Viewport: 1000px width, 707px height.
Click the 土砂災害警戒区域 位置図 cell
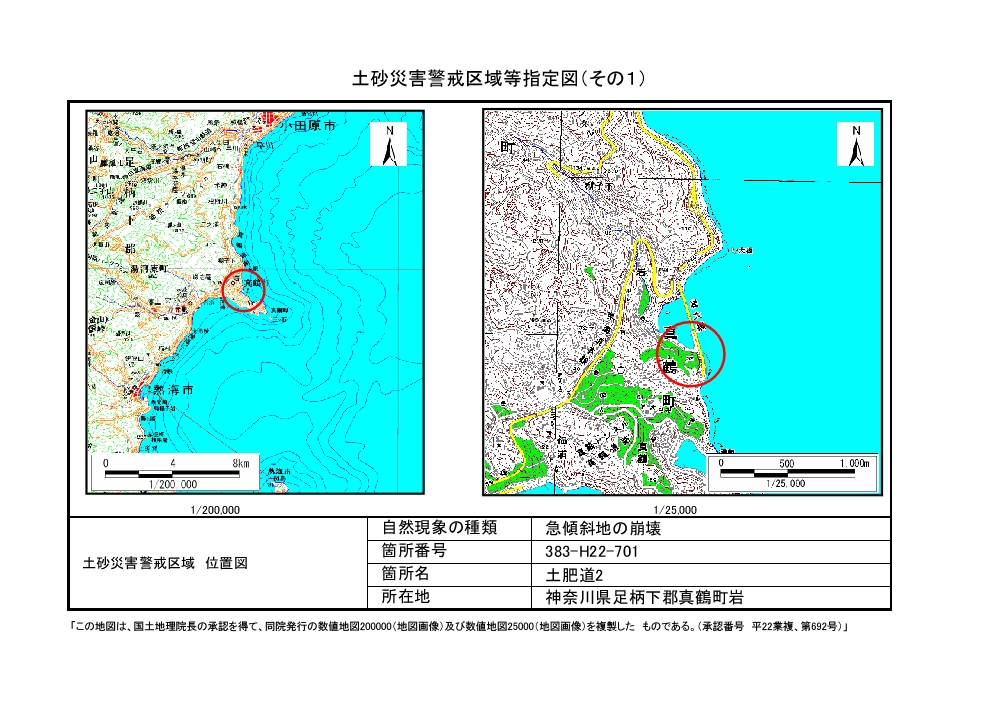tap(164, 563)
